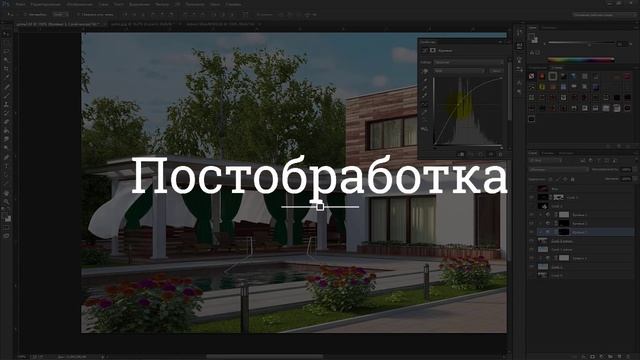The width and height of the screenshot is (640, 360).
Task: Click the Properties panel vertical scrollbar
Action: tap(509, 90)
